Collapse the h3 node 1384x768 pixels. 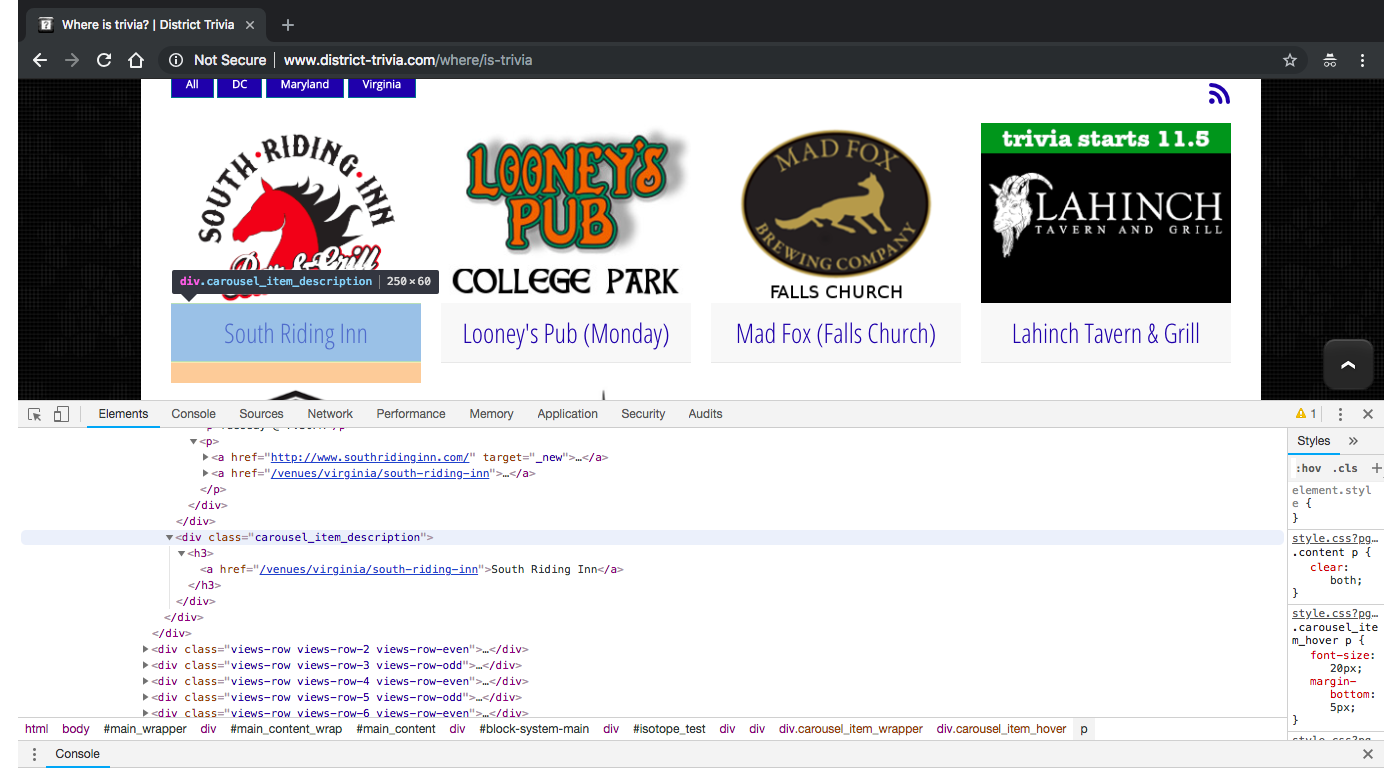click(182, 554)
